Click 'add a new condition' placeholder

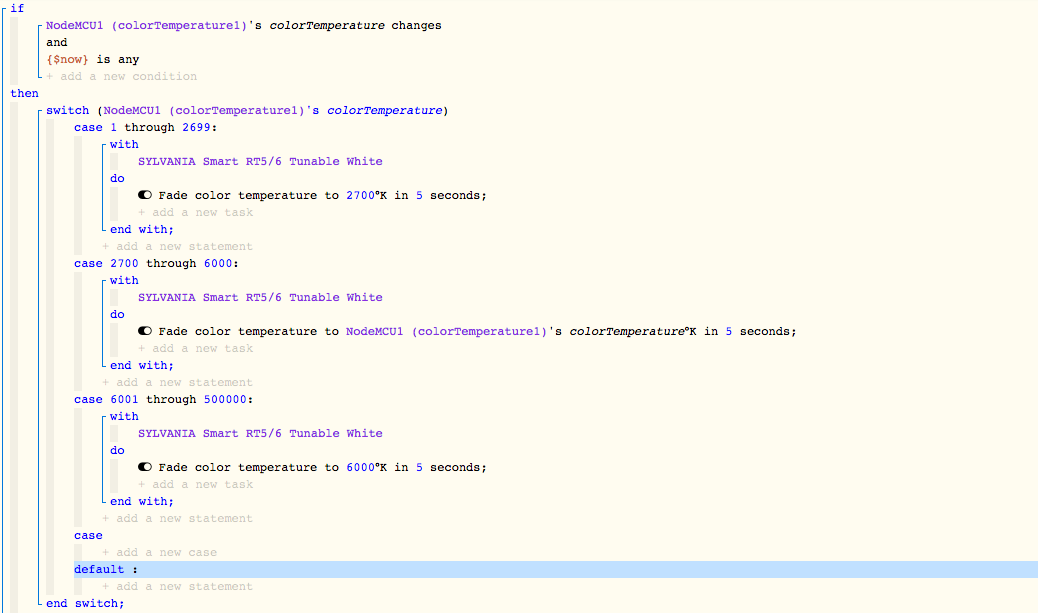pos(122,76)
